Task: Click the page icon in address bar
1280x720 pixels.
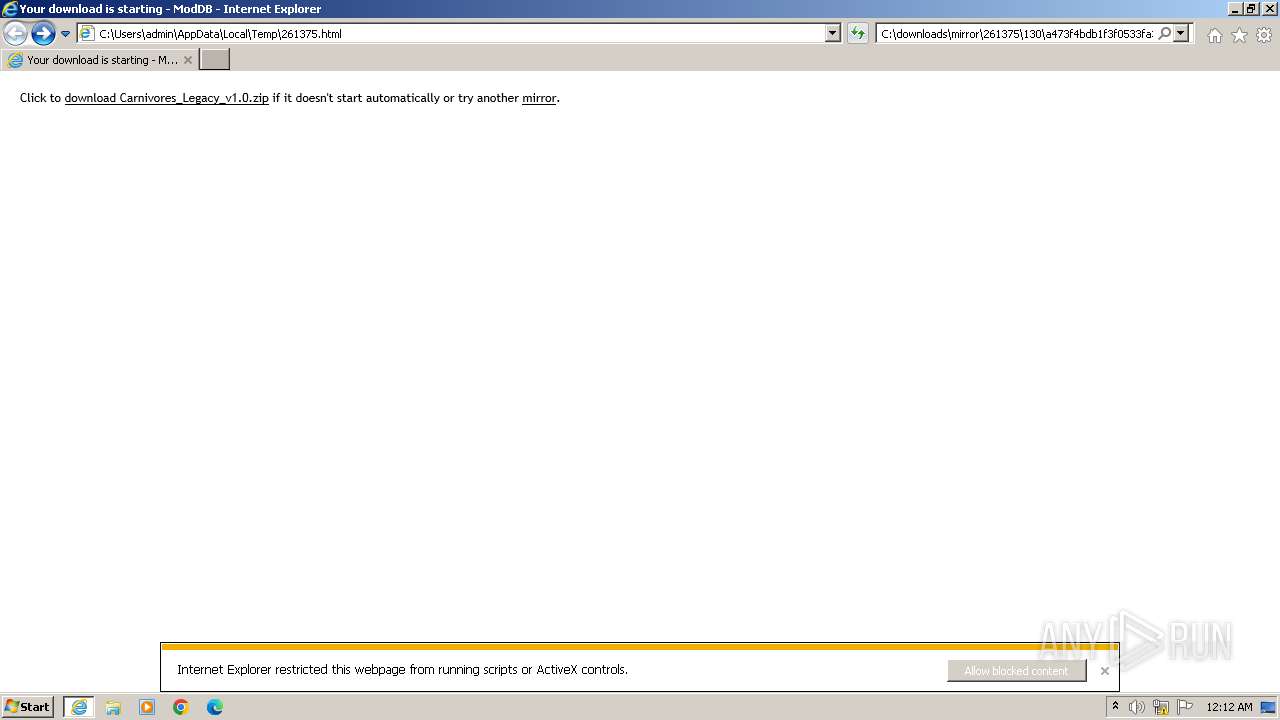Action: (87, 33)
